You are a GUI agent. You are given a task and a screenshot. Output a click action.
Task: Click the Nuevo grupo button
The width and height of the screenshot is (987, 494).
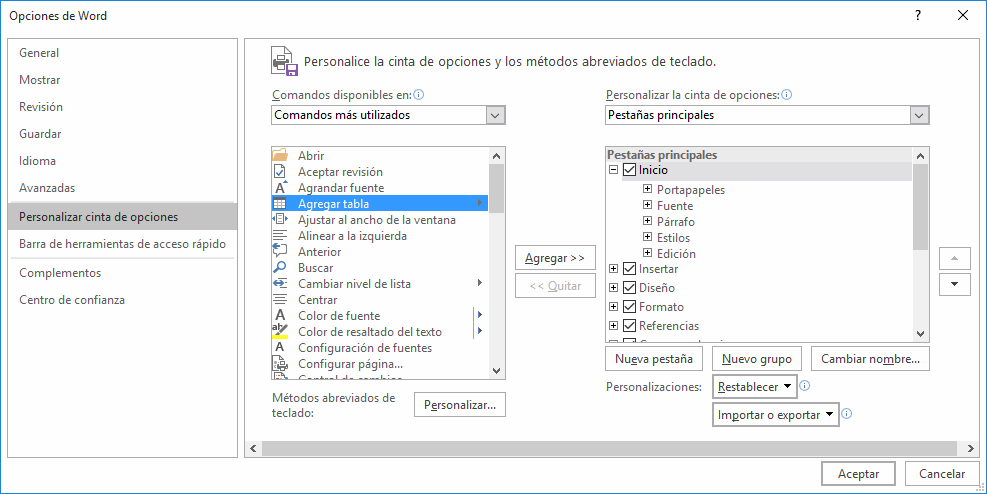tap(757, 359)
